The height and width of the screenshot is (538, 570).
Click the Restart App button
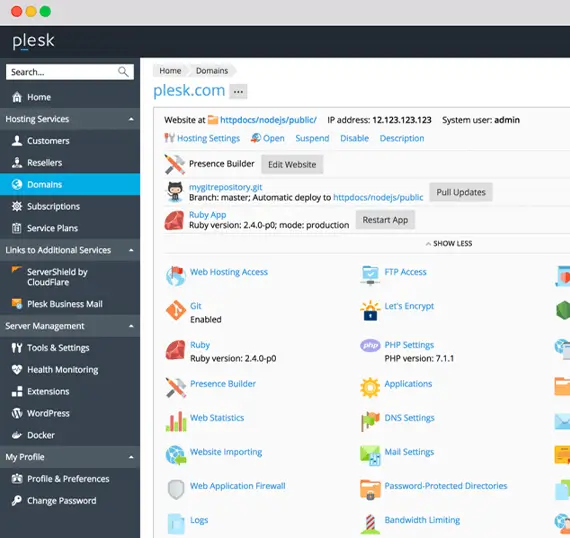pos(385,220)
